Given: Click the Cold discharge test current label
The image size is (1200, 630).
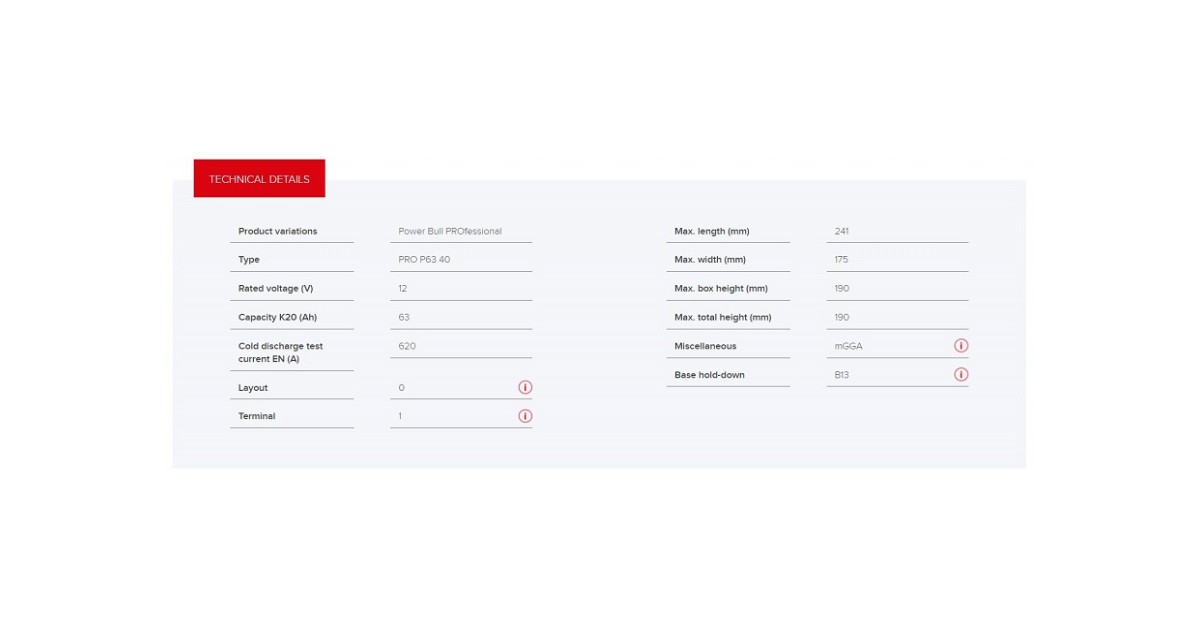Looking at the screenshot, I should click(280, 352).
